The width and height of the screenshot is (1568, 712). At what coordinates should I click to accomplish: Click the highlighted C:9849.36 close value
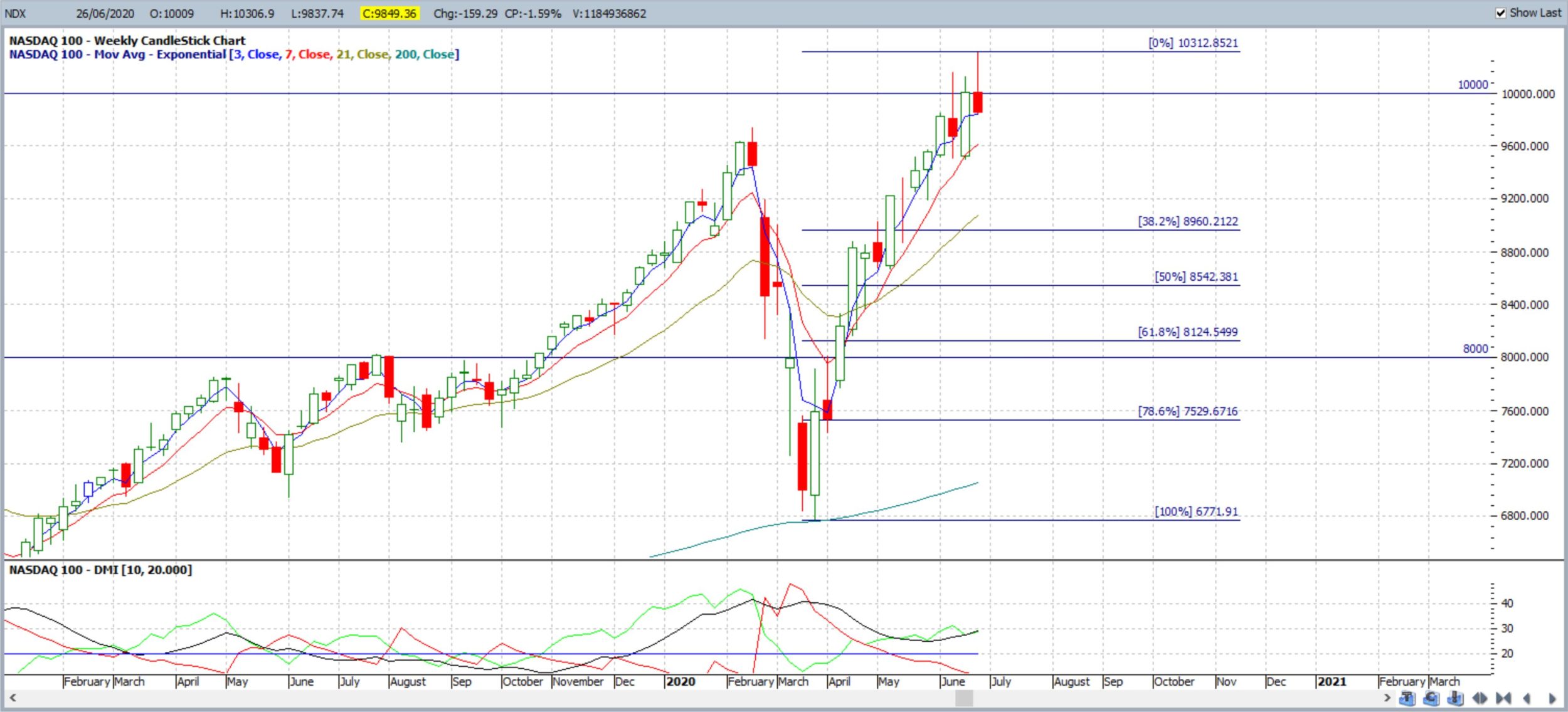(x=389, y=13)
